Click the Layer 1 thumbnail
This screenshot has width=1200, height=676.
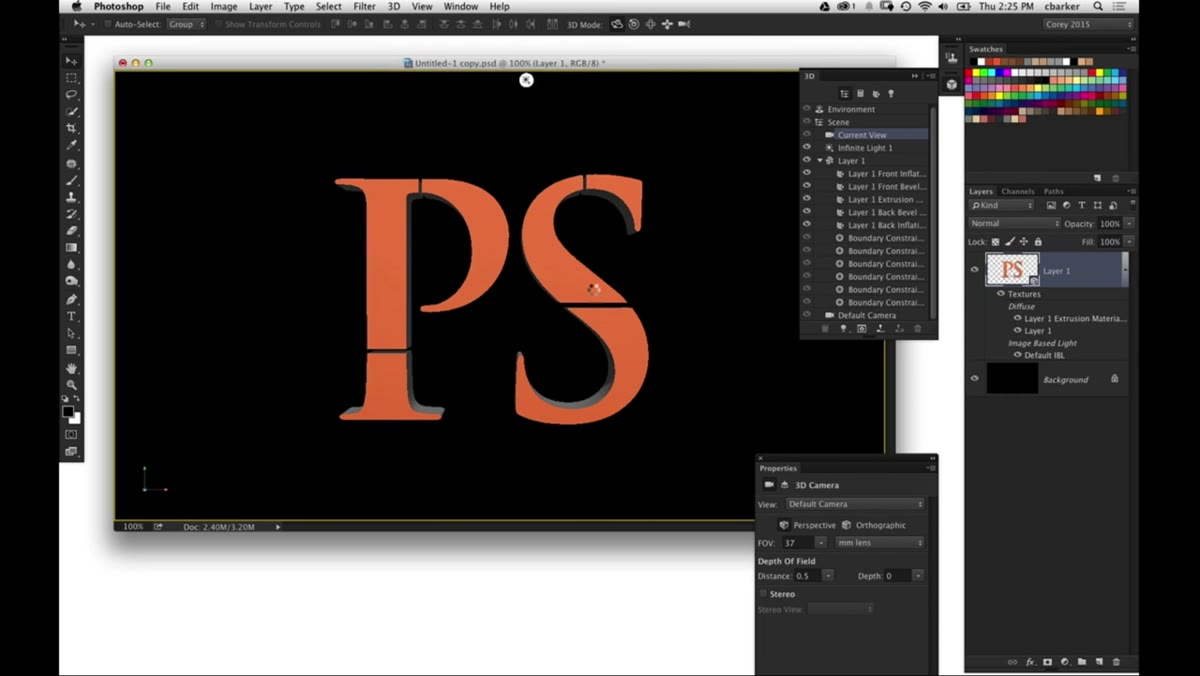[1013, 270]
